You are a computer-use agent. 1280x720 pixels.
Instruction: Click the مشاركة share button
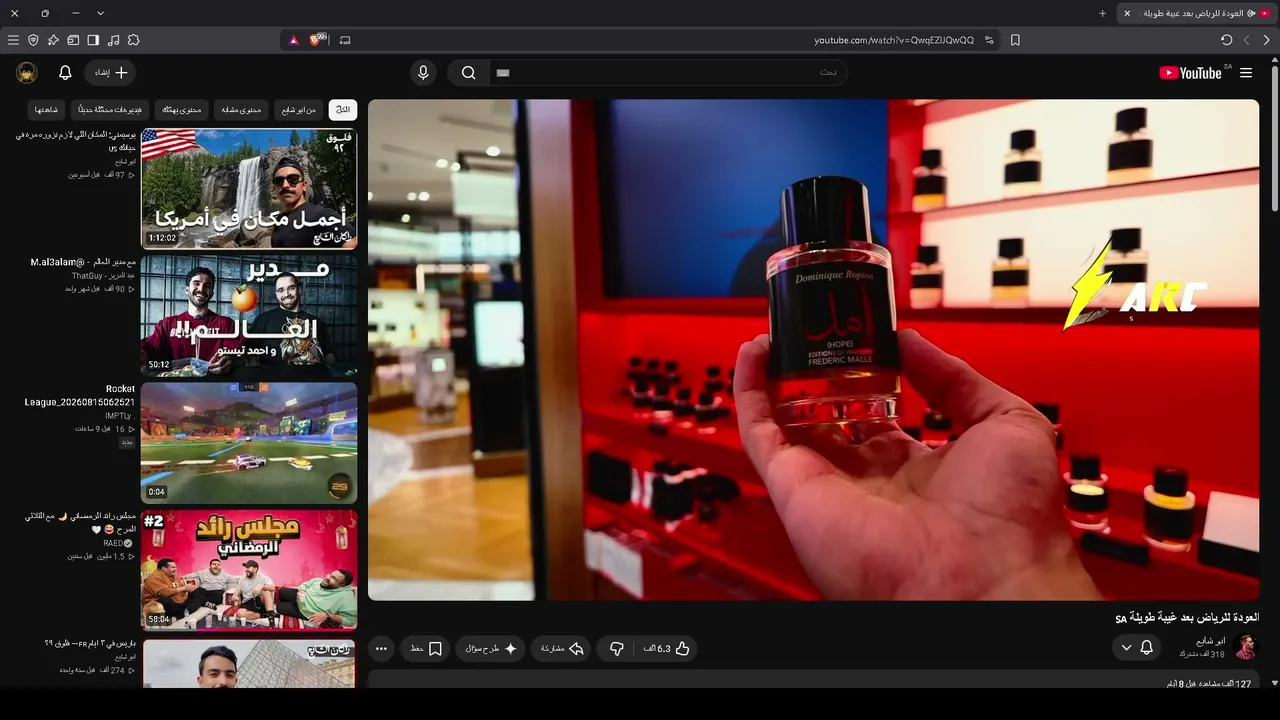561,648
